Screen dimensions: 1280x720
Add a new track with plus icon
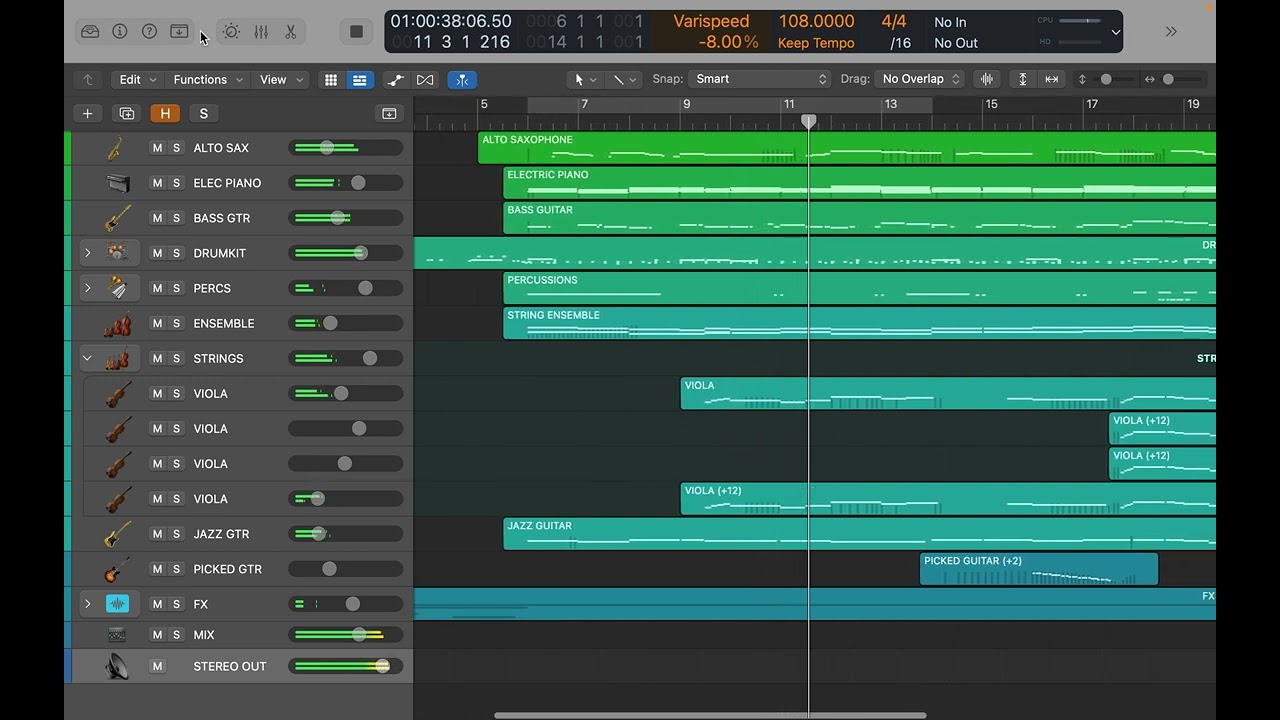tap(87, 113)
